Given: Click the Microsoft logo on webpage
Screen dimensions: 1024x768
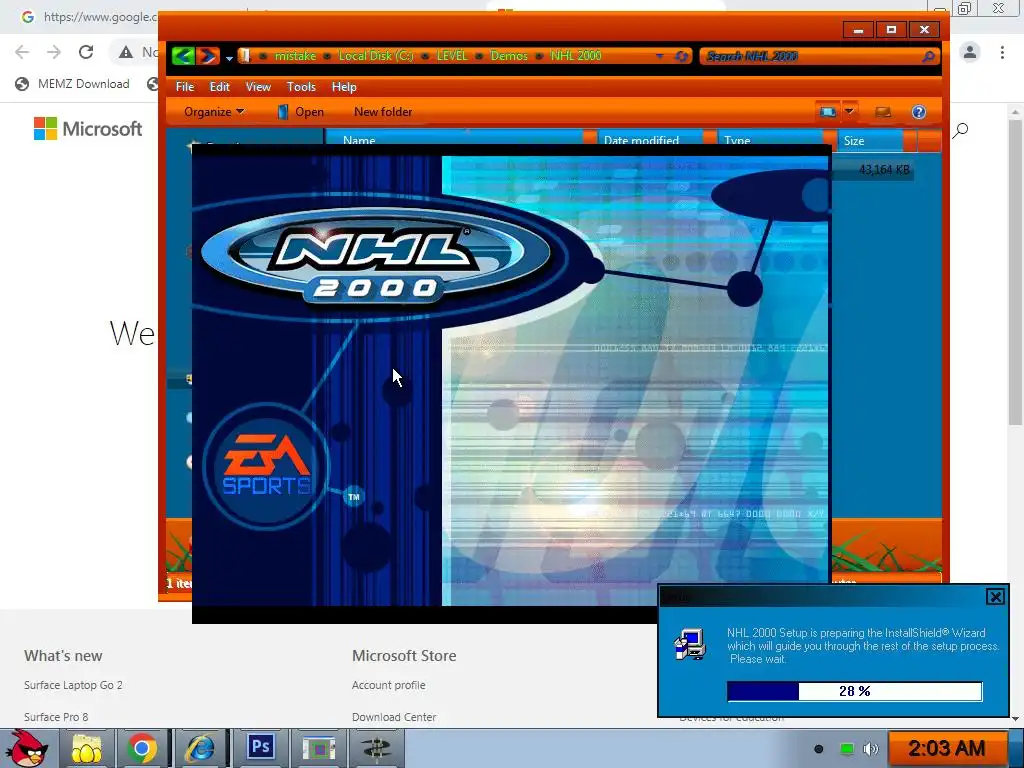Looking at the screenshot, I should [88, 129].
